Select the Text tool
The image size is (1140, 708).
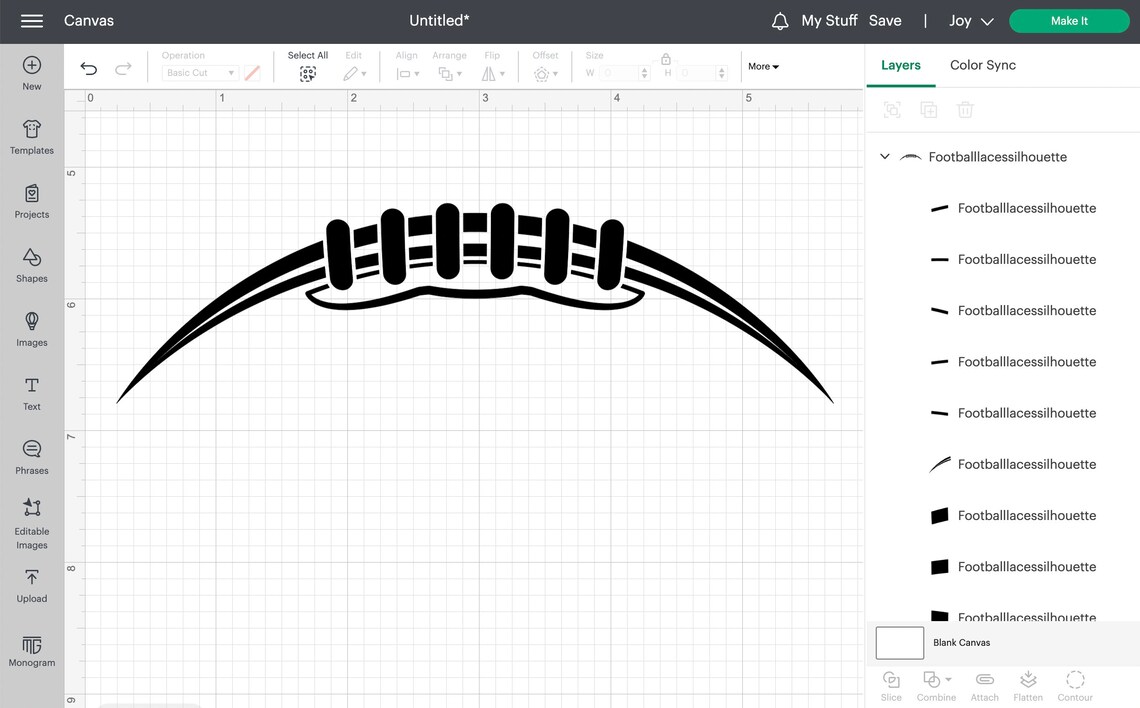pyautogui.click(x=31, y=392)
